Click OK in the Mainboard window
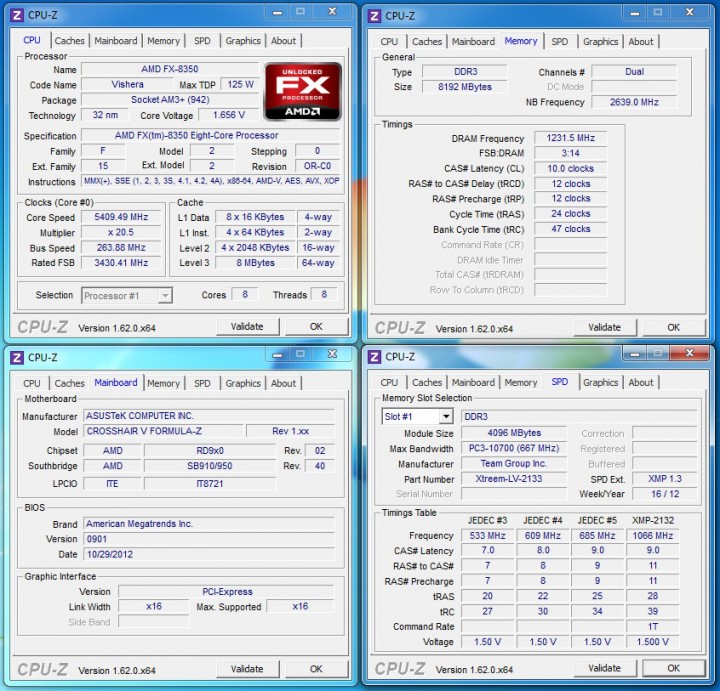 tap(316, 669)
